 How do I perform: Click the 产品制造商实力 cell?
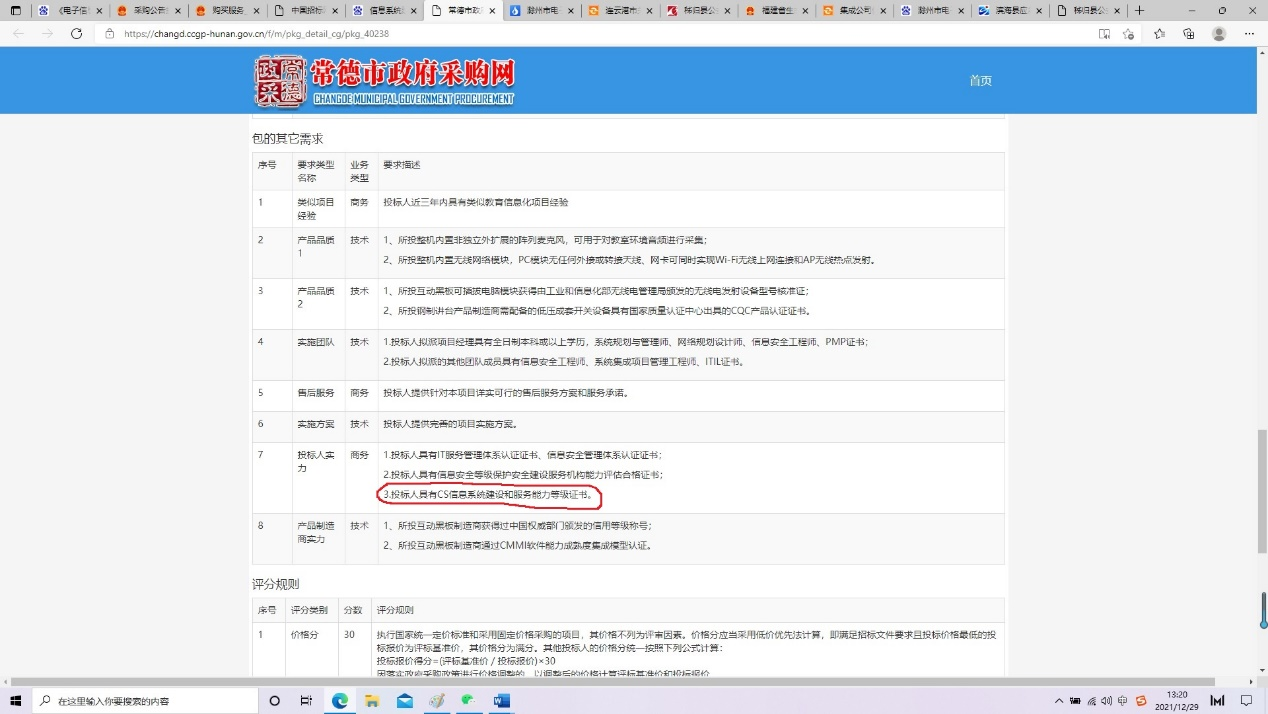point(317,539)
